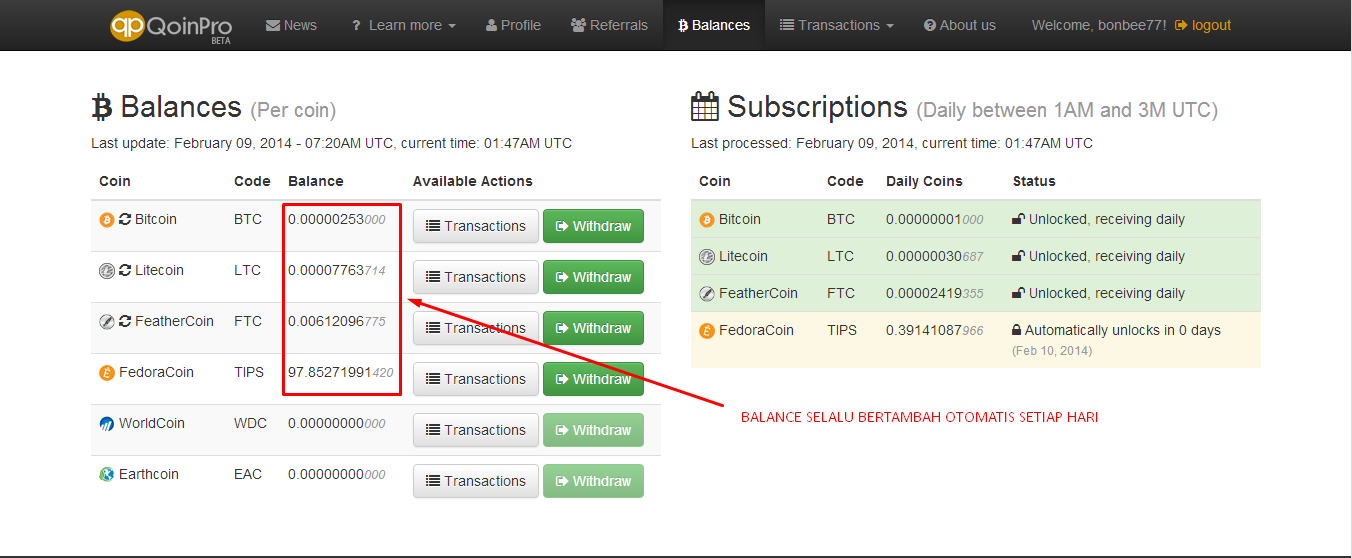Open the News page
Image resolution: width=1352 pixels, height=558 pixels.
pyautogui.click(x=291, y=25)
